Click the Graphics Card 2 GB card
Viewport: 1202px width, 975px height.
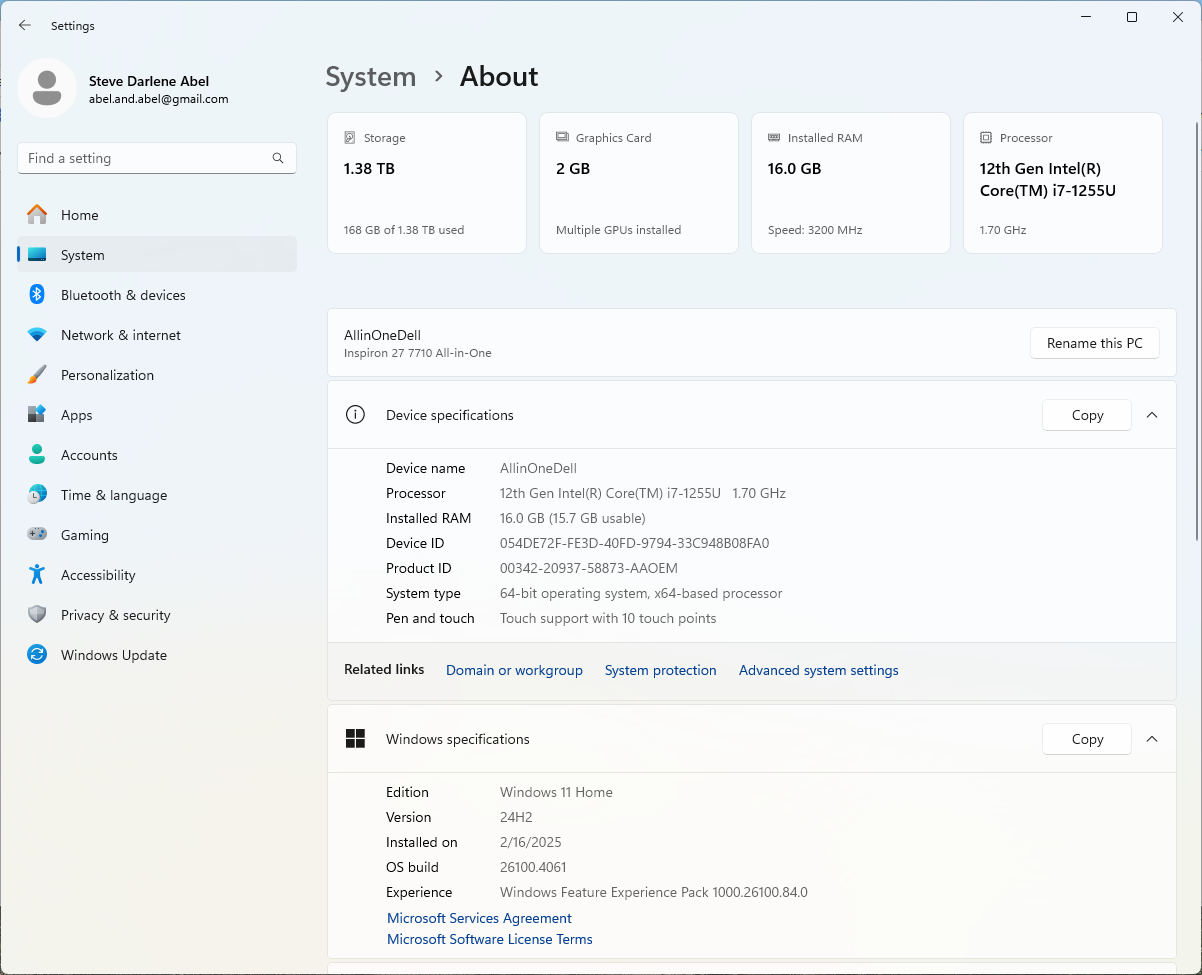pos(639,183)
